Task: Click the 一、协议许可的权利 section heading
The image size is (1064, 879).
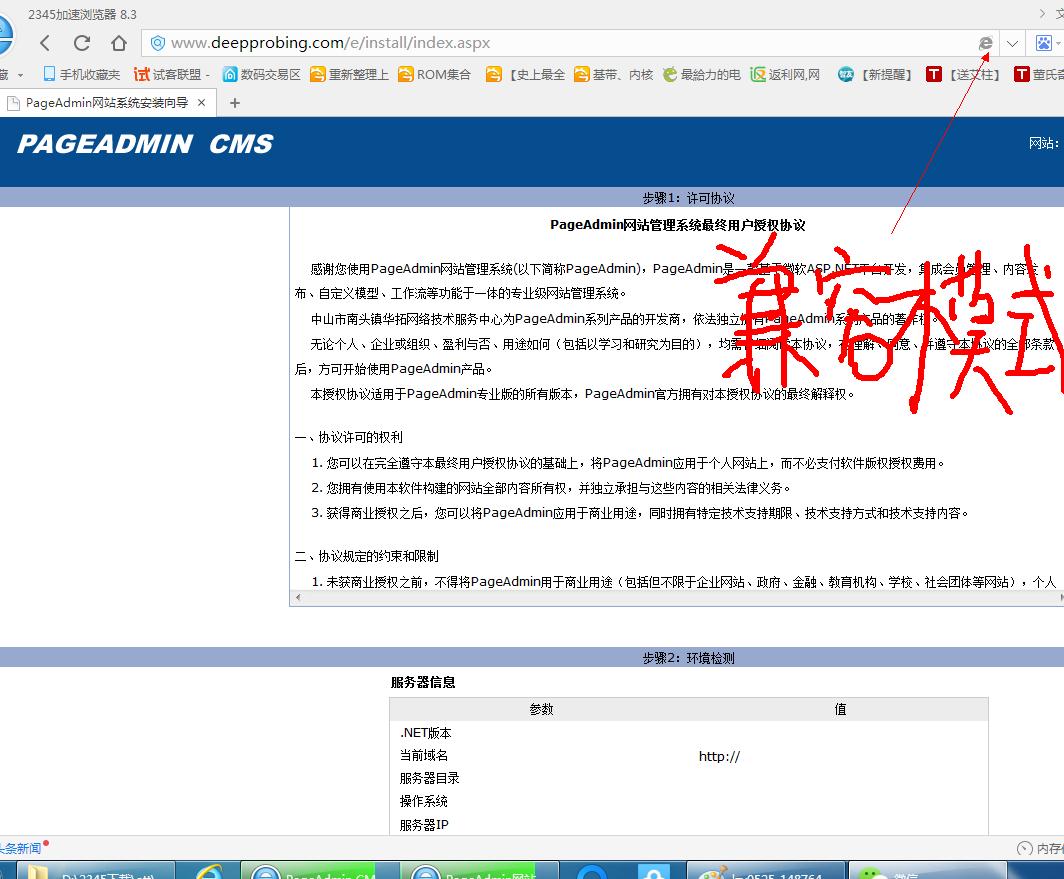Action: click(x=349, y=437)
